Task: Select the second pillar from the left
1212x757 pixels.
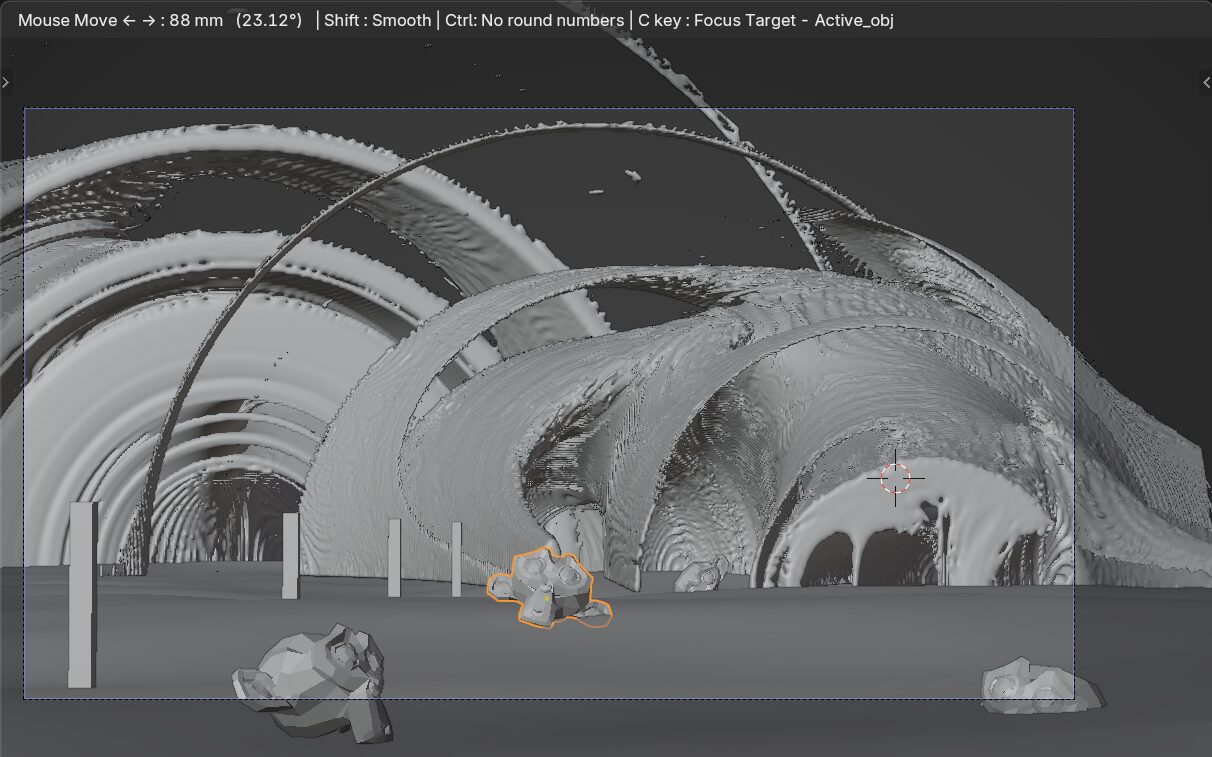Action: 290,556
